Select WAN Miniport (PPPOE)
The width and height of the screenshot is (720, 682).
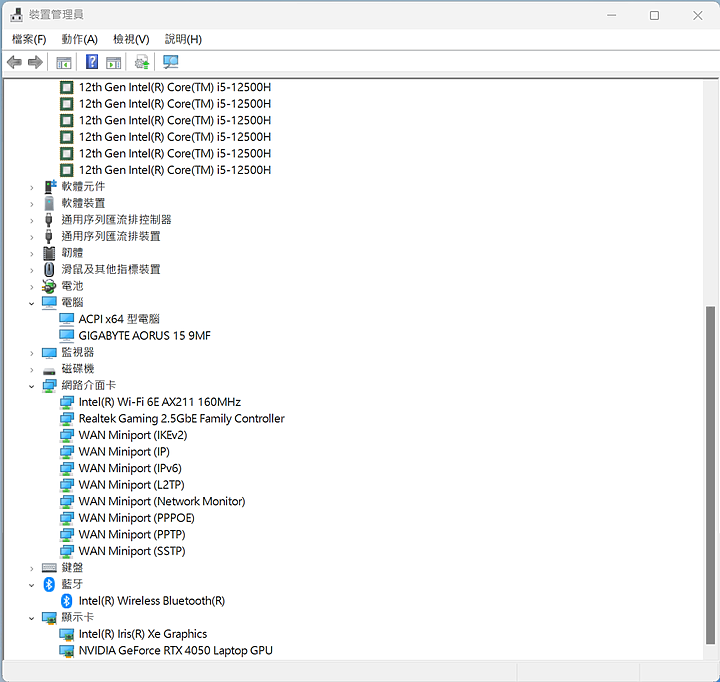[136, 518]
